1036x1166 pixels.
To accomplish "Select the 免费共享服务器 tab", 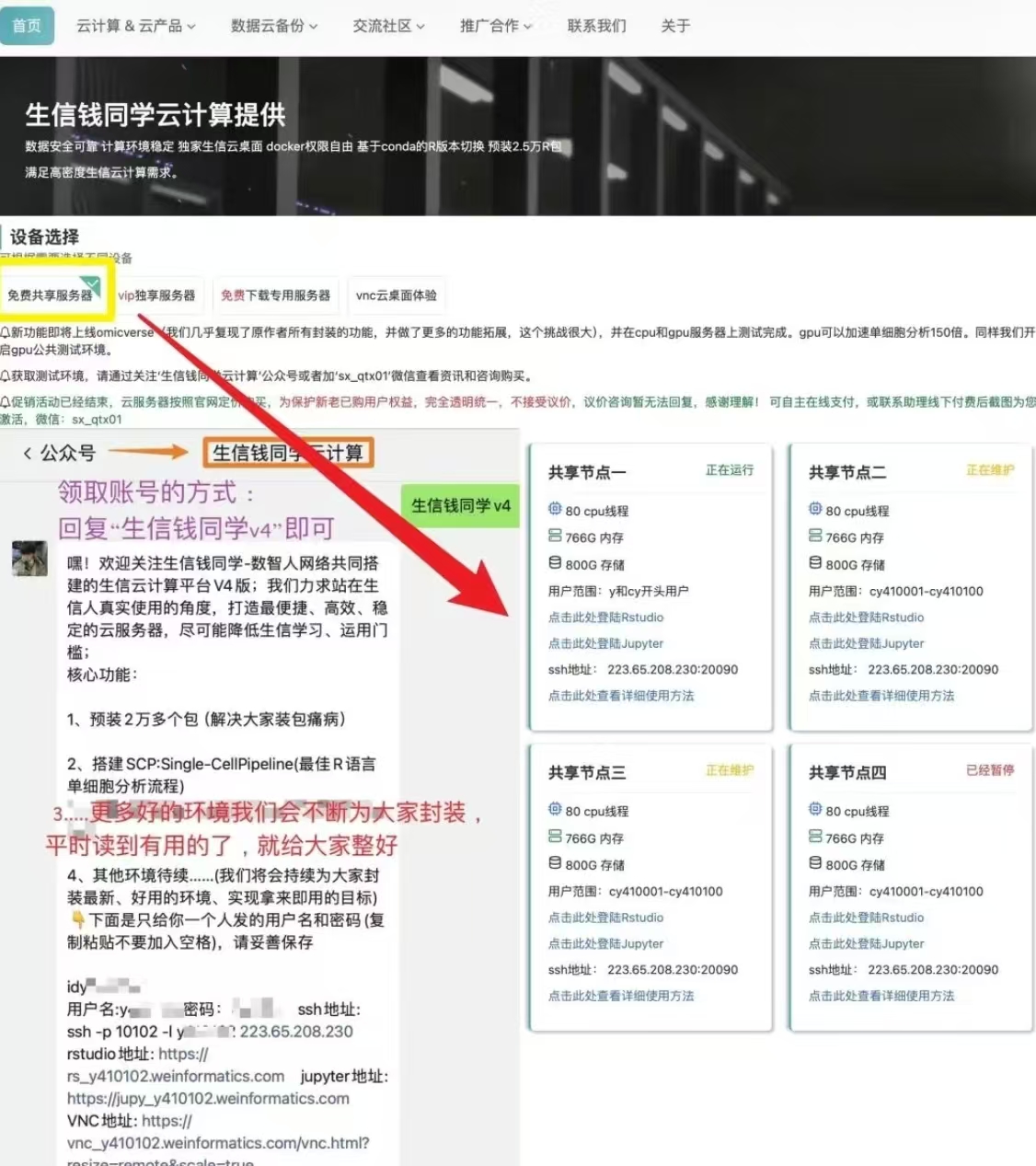I will click(x=52, y=295).
